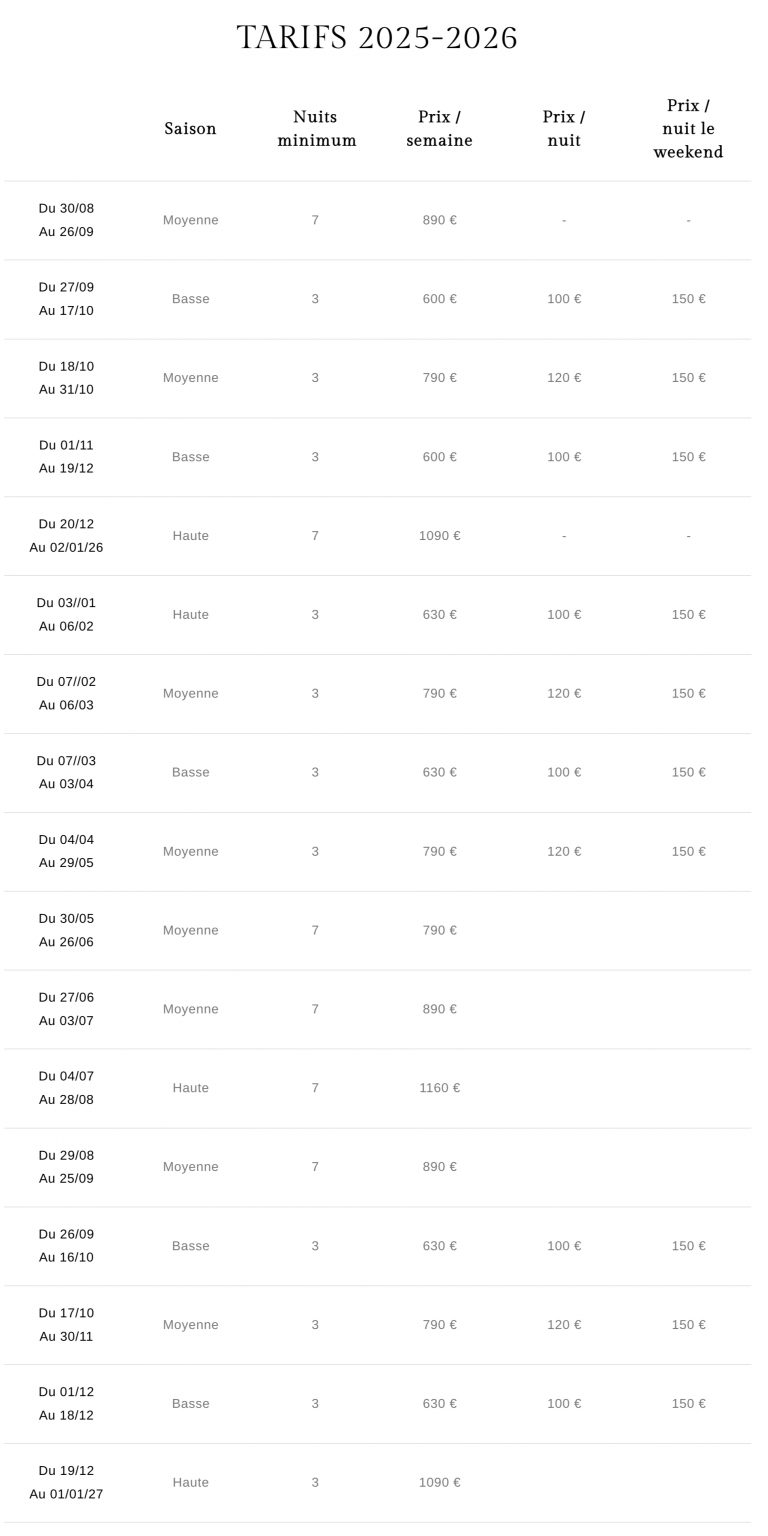This screenshot has width=768, height=1536.
Task: Click Haute season for 03//01 period
Action: [190, 615]
